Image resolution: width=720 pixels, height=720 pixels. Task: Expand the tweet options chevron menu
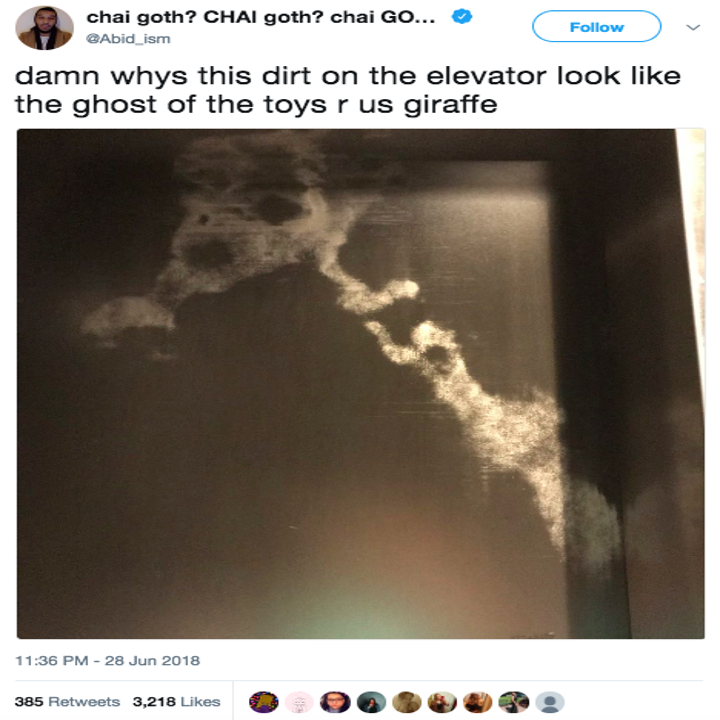pyautogui.click(x=693, y=28)
